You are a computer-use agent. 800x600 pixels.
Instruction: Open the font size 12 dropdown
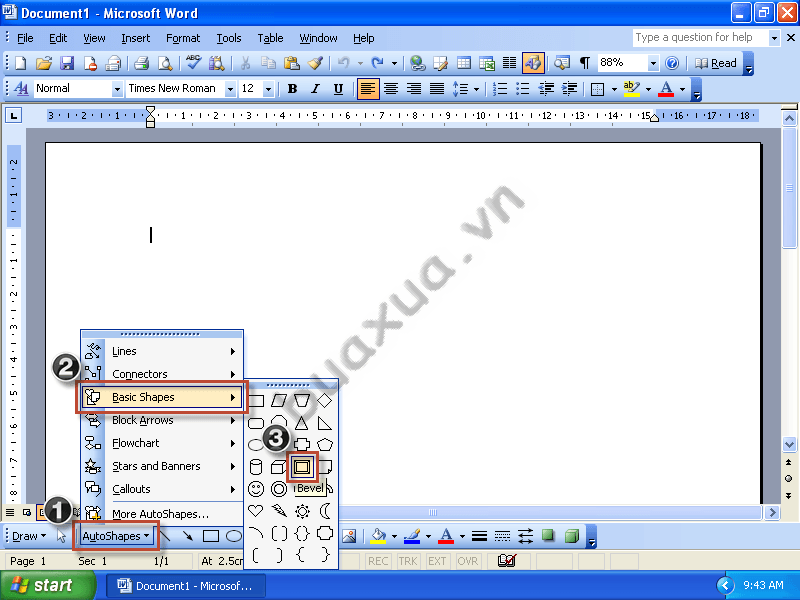coord(268,89)
